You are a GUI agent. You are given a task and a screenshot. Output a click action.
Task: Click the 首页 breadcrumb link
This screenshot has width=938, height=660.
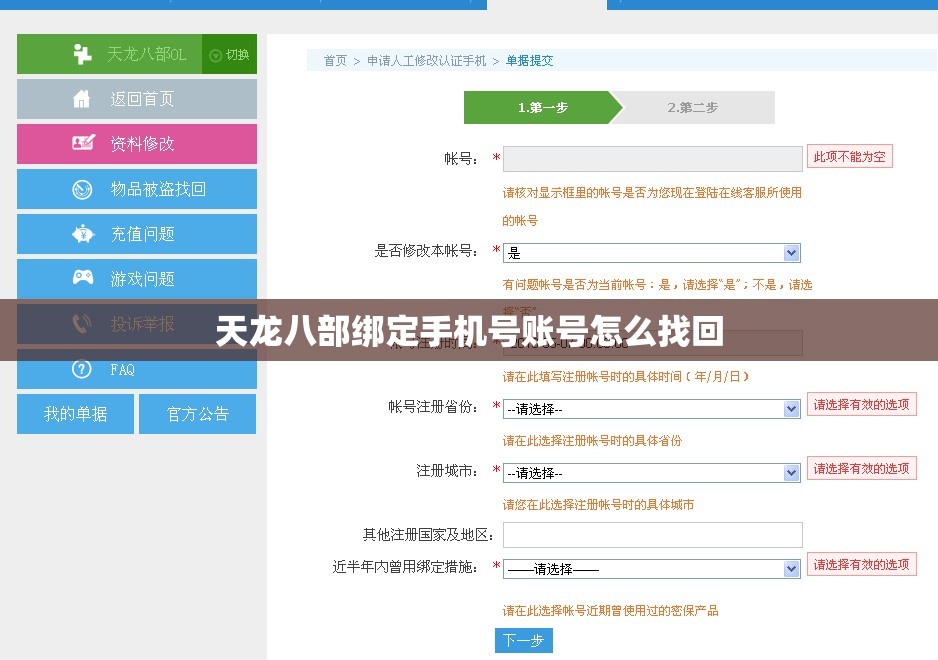pos(334,60)
